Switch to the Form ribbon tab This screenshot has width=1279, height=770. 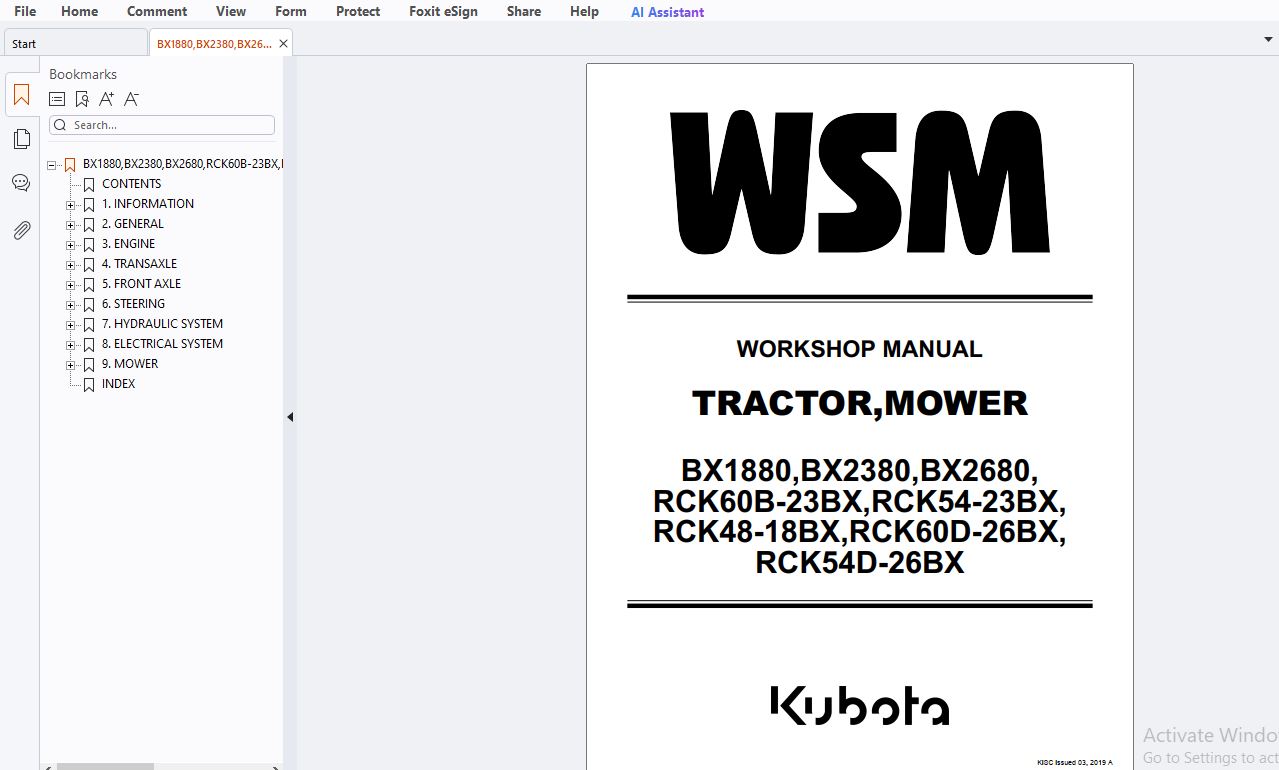click(291, 11)
